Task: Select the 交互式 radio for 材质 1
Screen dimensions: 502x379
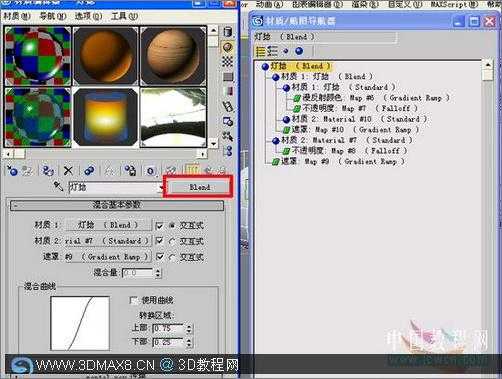Action: [172, 226]
